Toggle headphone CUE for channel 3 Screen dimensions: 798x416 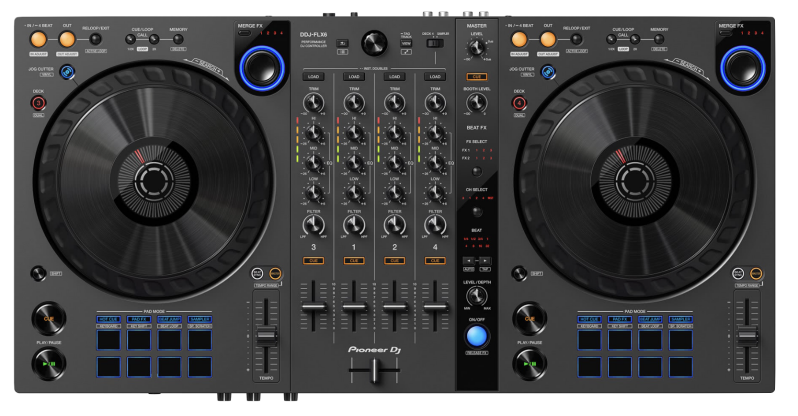313,260
